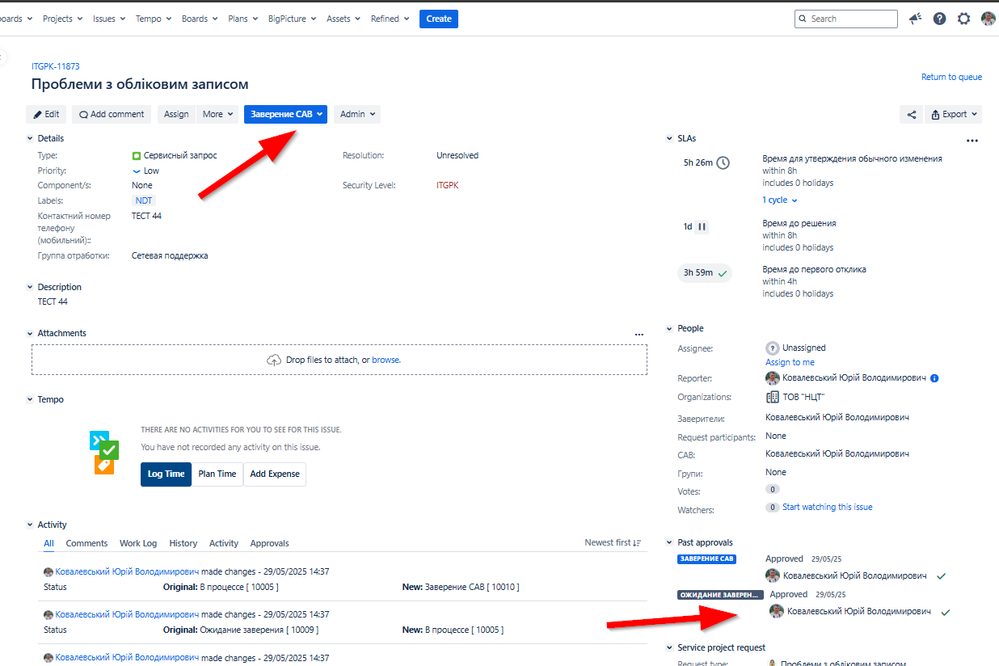The width and height of the screenshot is (999, 666).
Task: Switch to the Comments tab
Action: [87, 544]
